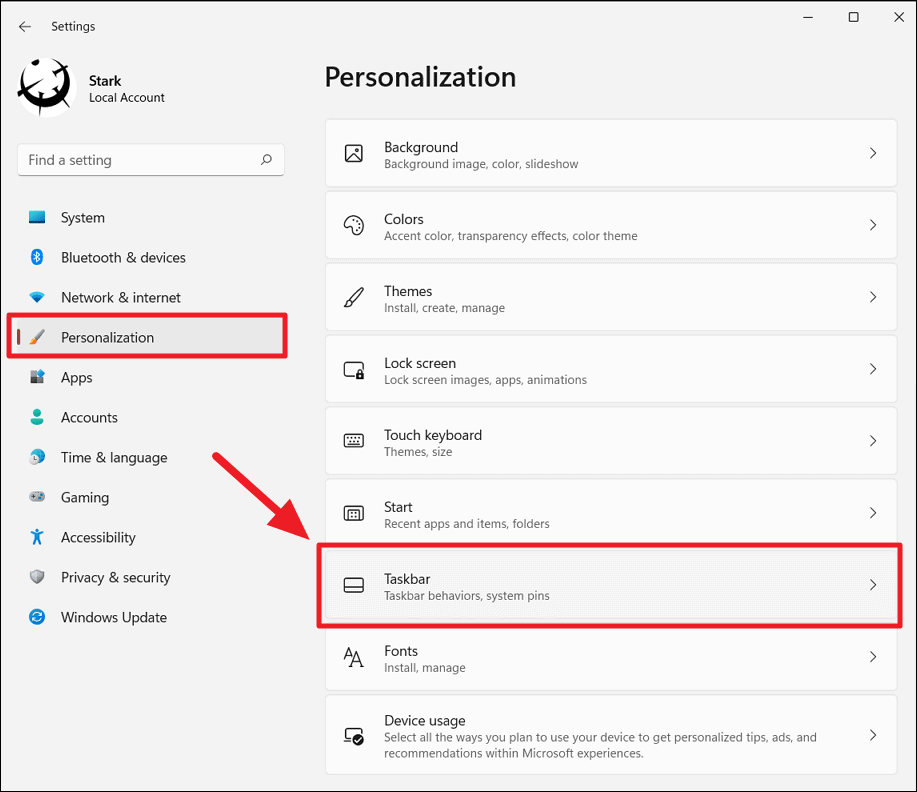Select Network & internet in sidebar
Image resolution: width=917 pixels, height=792 pixels.
click(121, 297)
